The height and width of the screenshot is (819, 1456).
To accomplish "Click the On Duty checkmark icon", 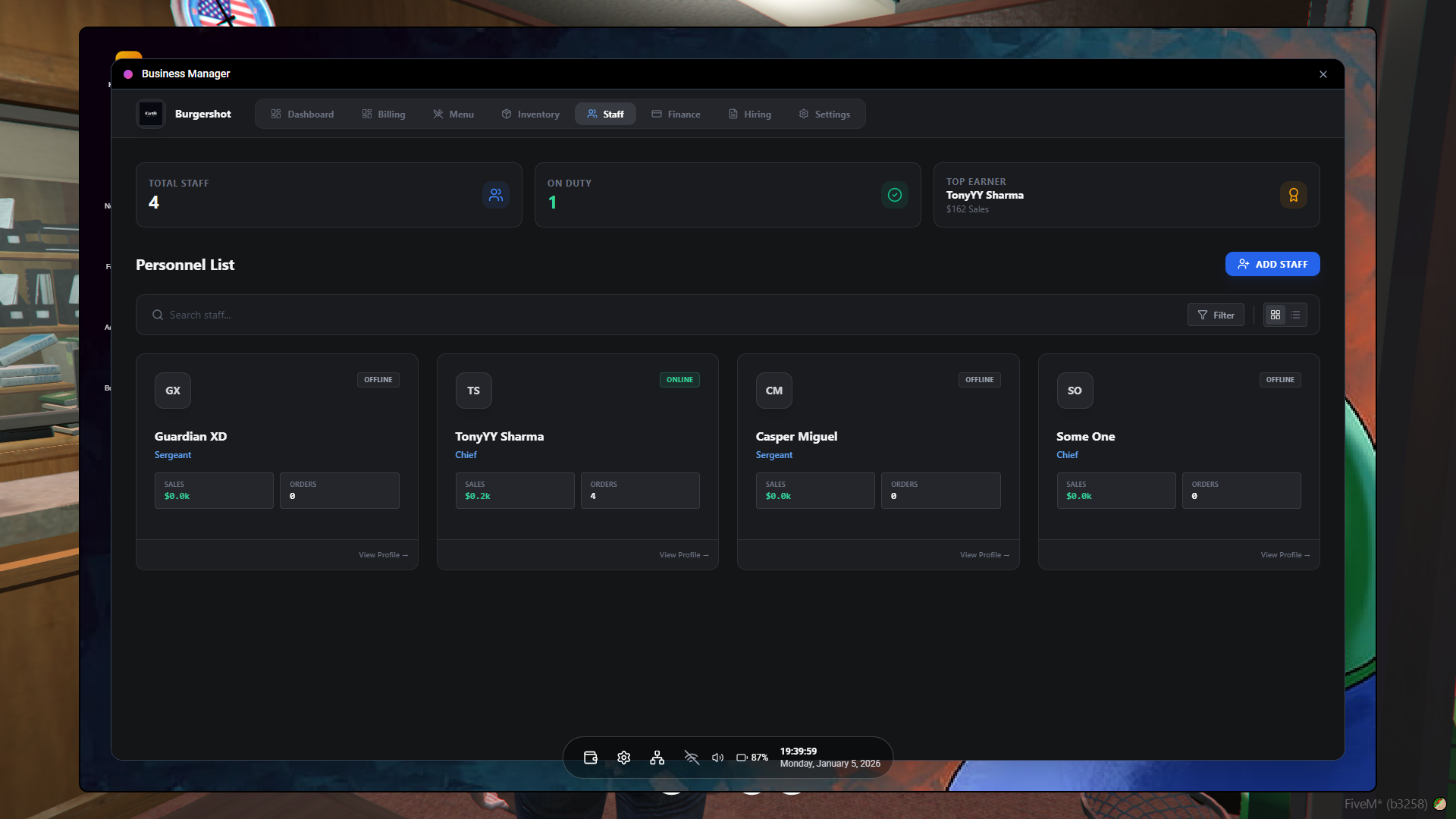I will tap(895, 195).
